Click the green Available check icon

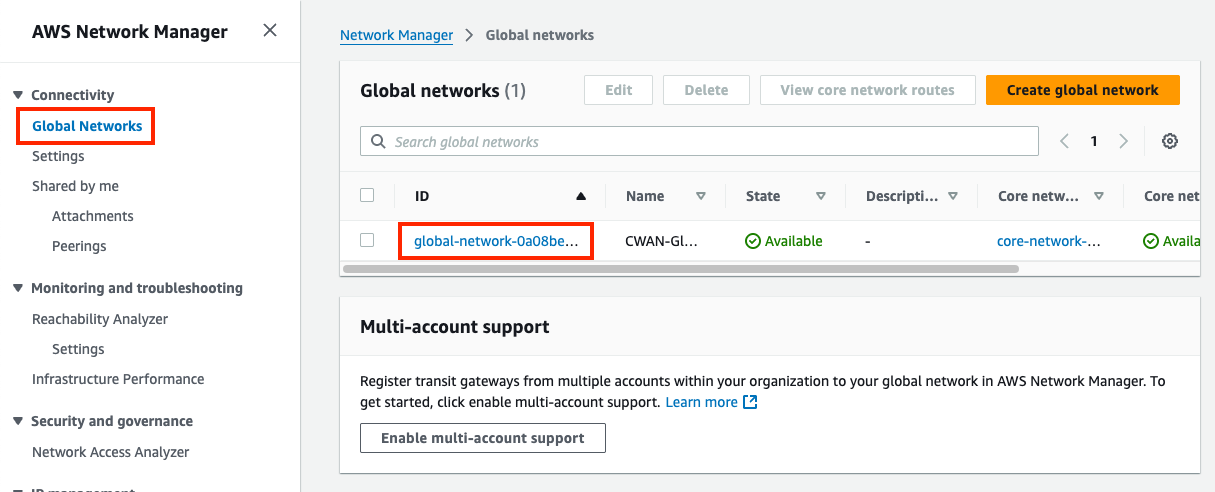[753, 241]
